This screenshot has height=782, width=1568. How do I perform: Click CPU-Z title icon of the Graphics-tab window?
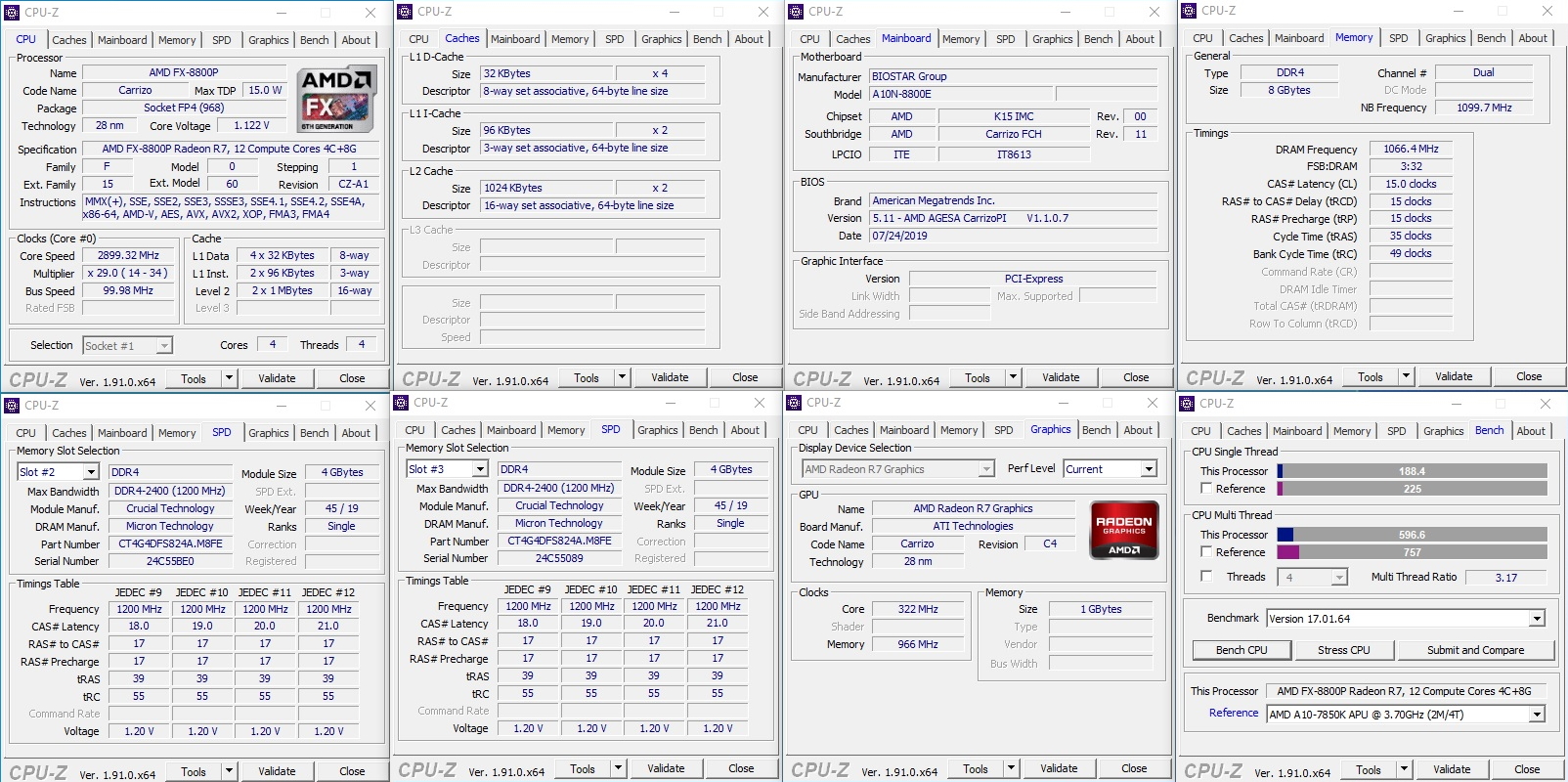click(x=794, y=403)
